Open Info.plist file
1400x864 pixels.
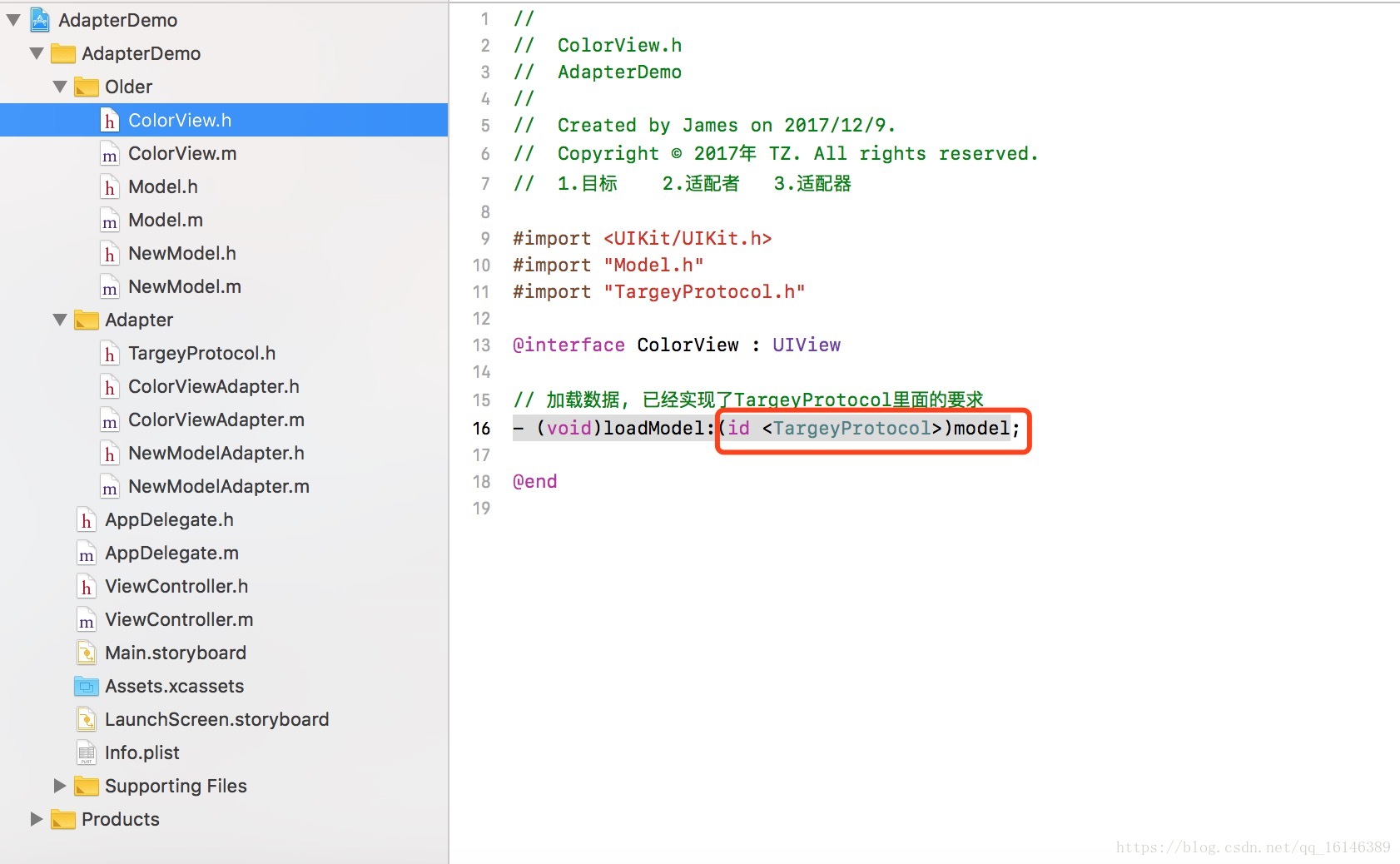click(142, 752)
